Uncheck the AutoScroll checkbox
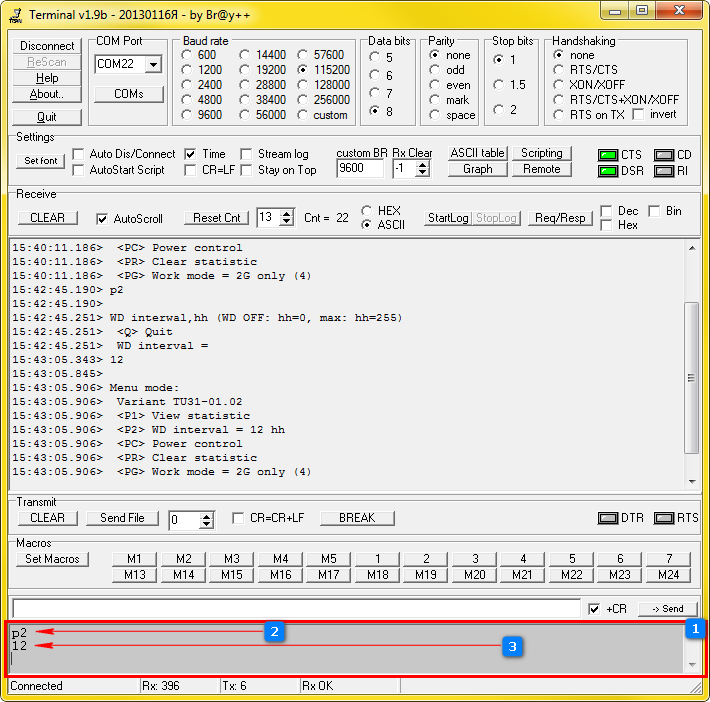710x702 pixels. pos(102,218)
